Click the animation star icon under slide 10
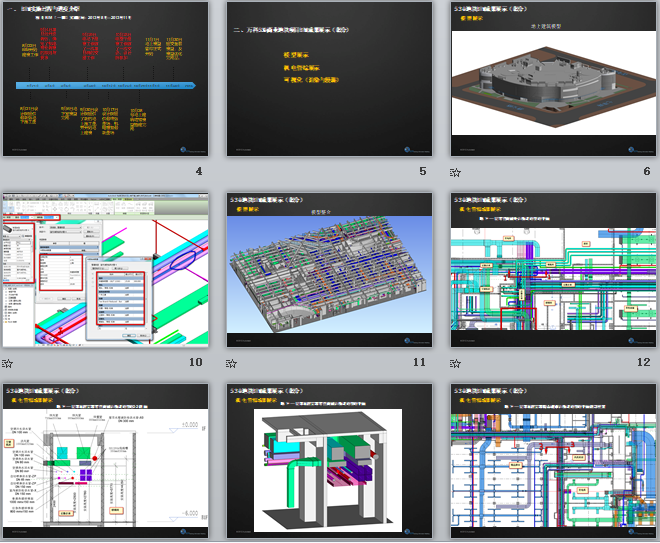The height and width of the screenshot is (543, 660). tap(7, 364)
